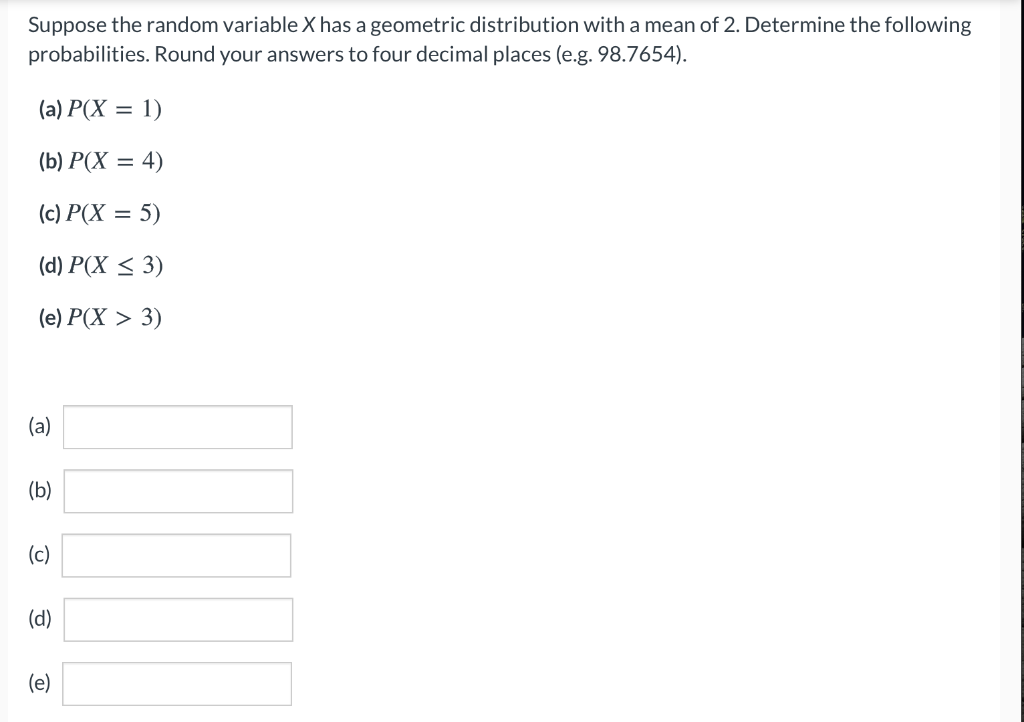
Task: Click the question text P(X > 3)
Action: point(117,318)
